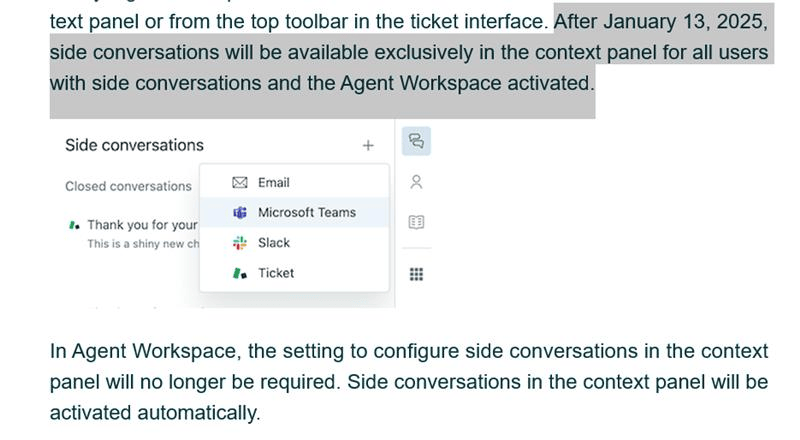Open the knowledge book icon in sidebar
800x440 pixels.
pyautogui.click(x=416, y=223)
